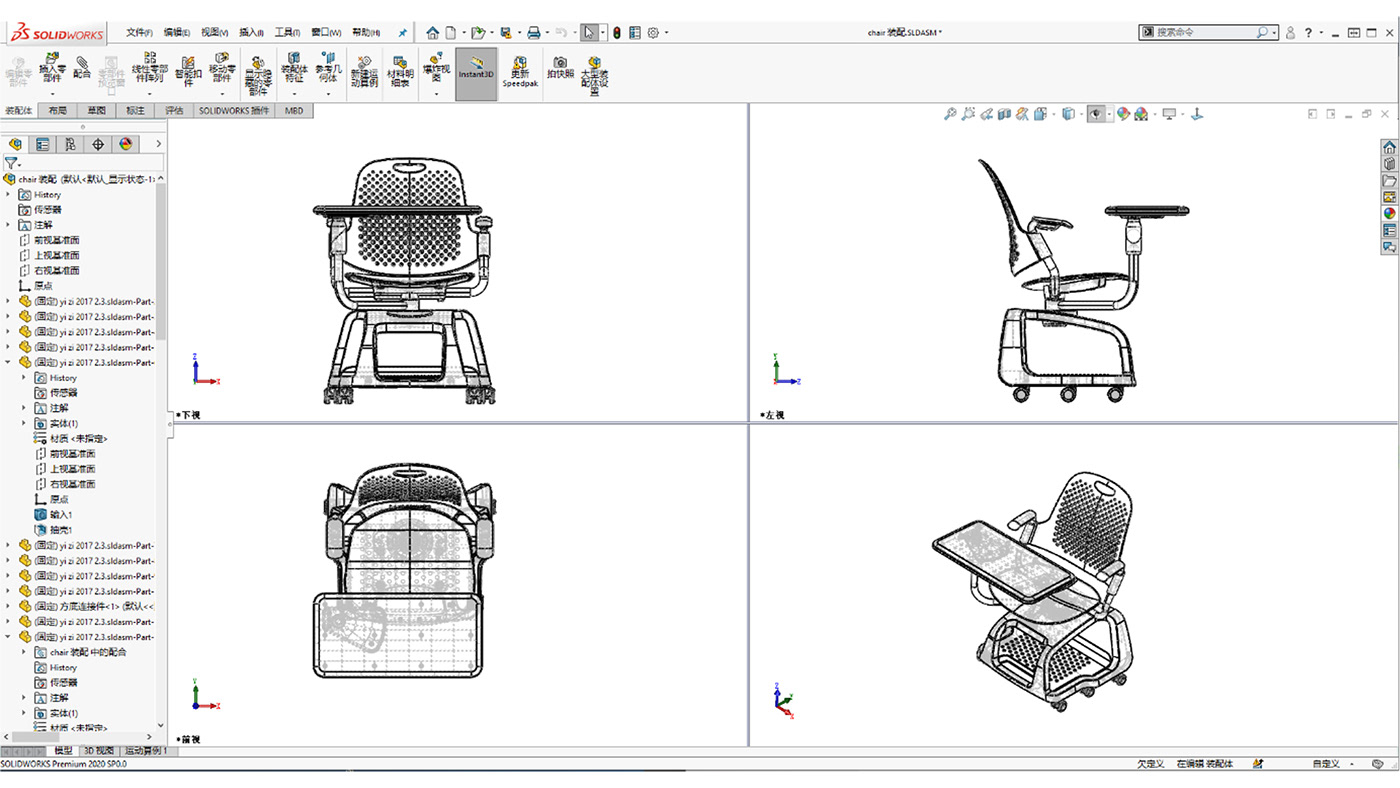1400x788 pixels.
Task: Click Zoom to Fit magnifier icon
Action: 950,114
